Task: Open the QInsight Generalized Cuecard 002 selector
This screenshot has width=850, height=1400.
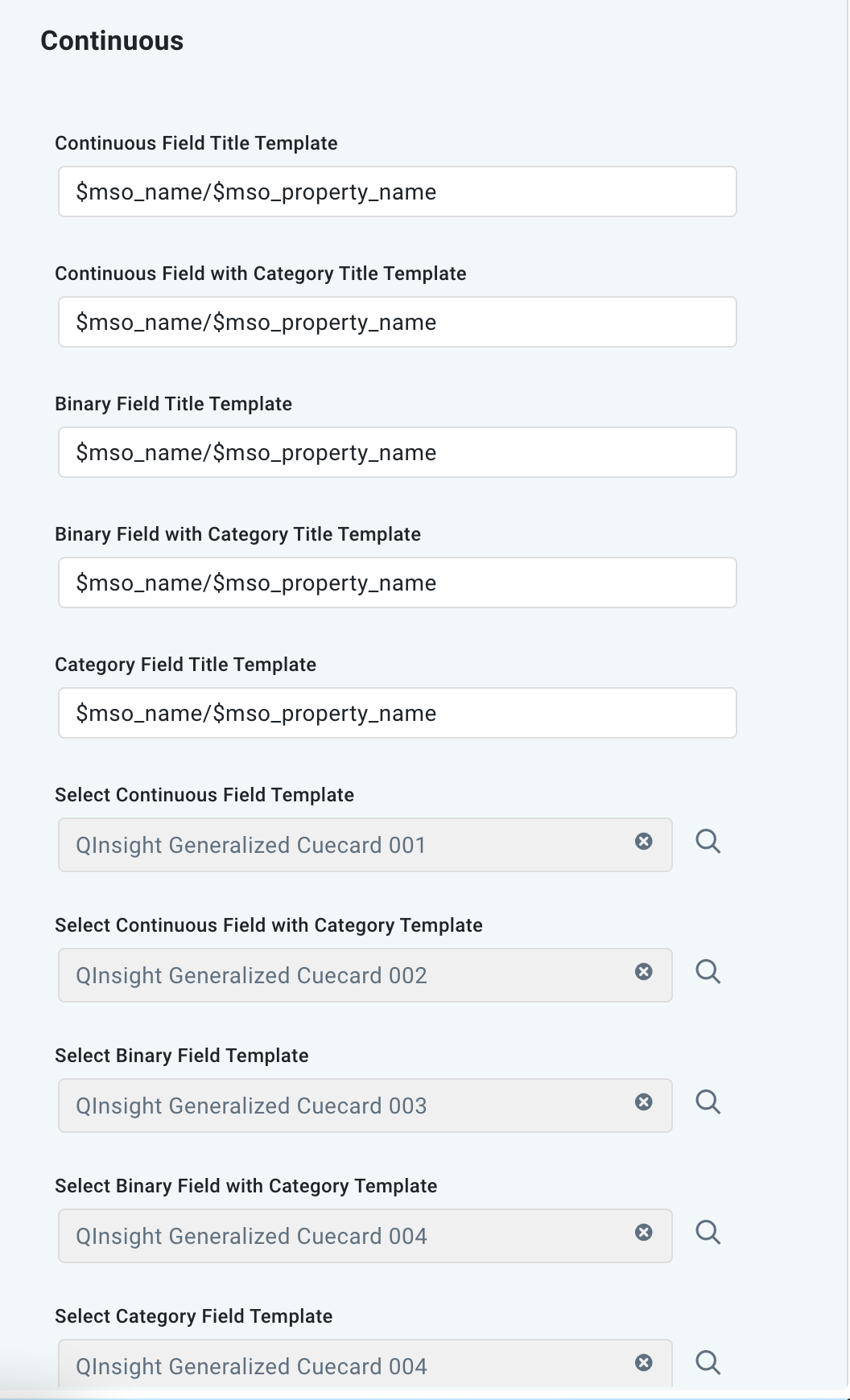Action: [338, 975]
